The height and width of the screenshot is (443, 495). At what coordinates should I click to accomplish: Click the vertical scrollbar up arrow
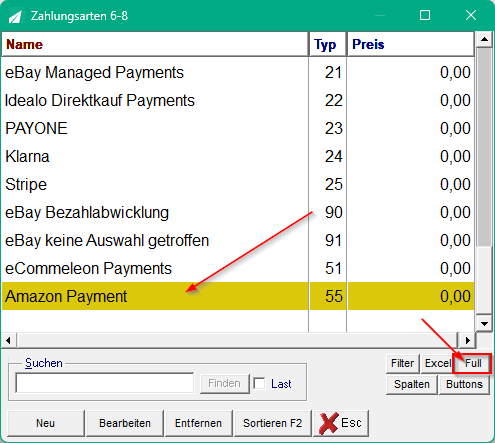point(484,39)
